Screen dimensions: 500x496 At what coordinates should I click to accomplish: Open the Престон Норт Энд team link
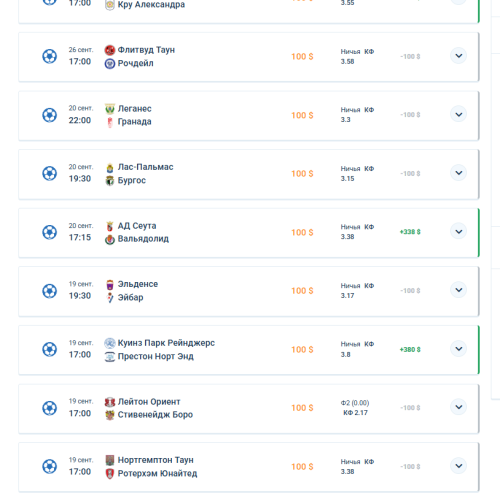(x=156, y=356)
